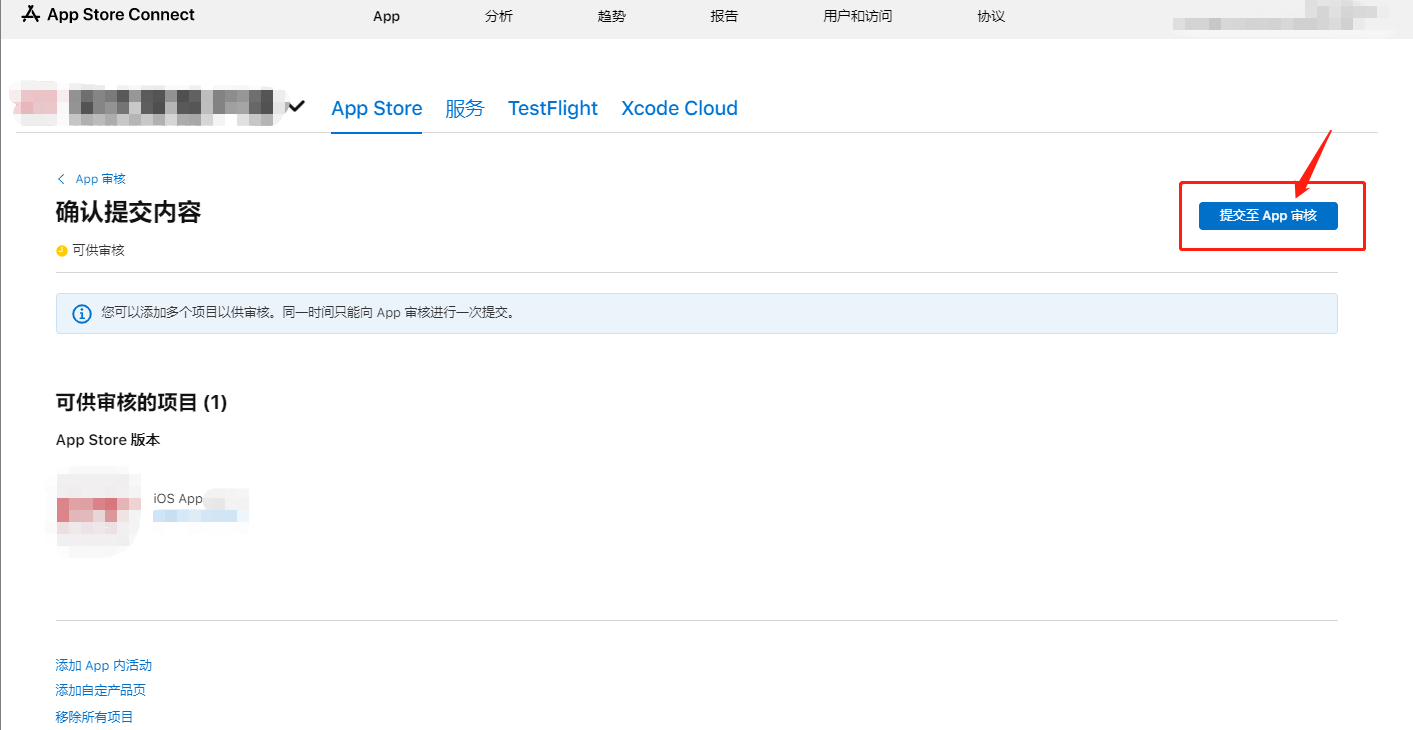This screenshot has width=1413, height=730.
Task: Click the 移除所有项目 link
Action: pos(95,717)
